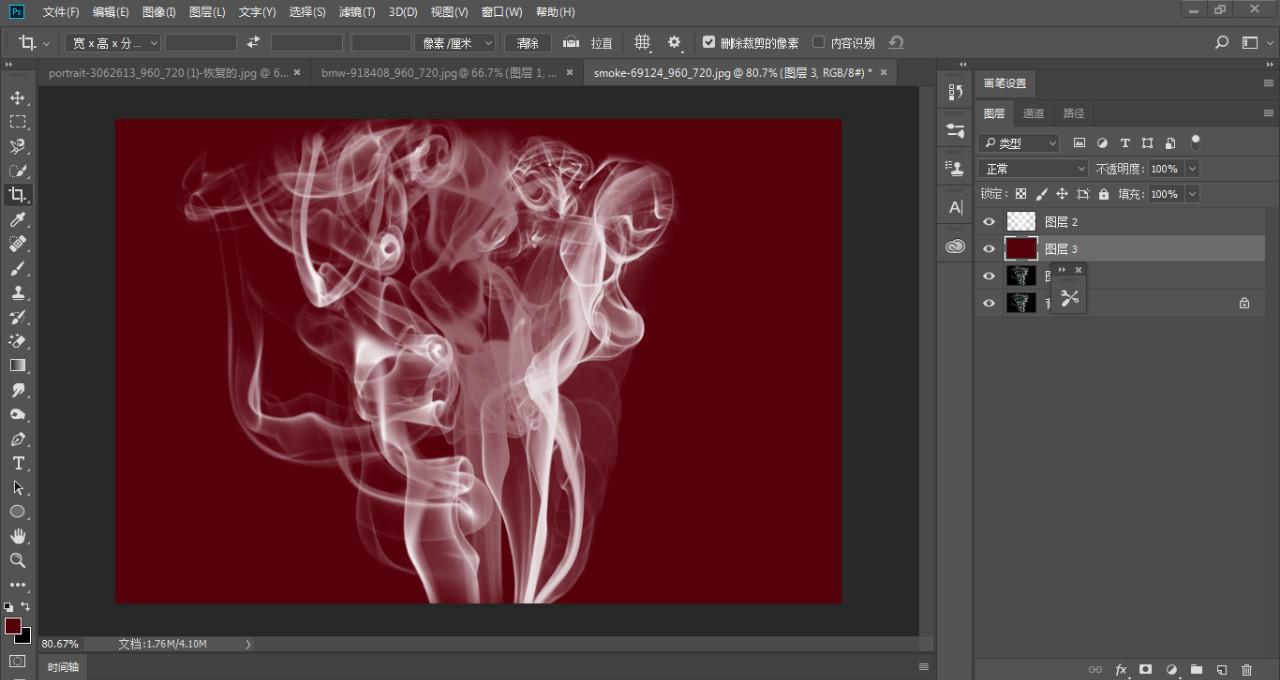Screen dimensions: 1280x680
Task: Toggle 删除裁剪的像素 checkbox
Action: click(x=709, y=43)
